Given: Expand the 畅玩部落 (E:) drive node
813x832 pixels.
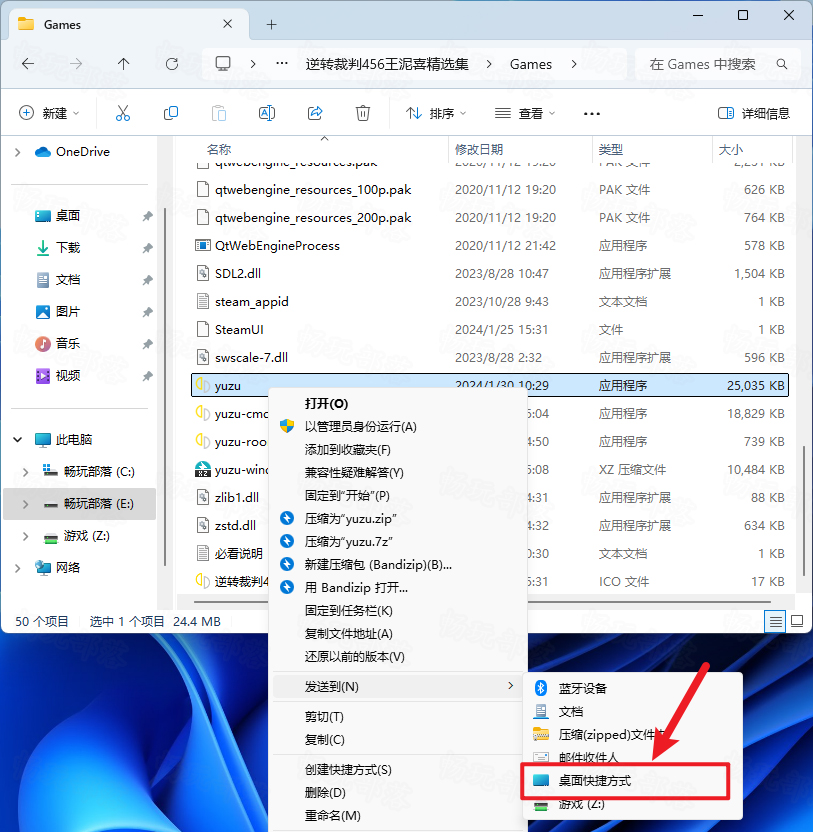Looking at the screenshot, I should (x=25, y=504).
